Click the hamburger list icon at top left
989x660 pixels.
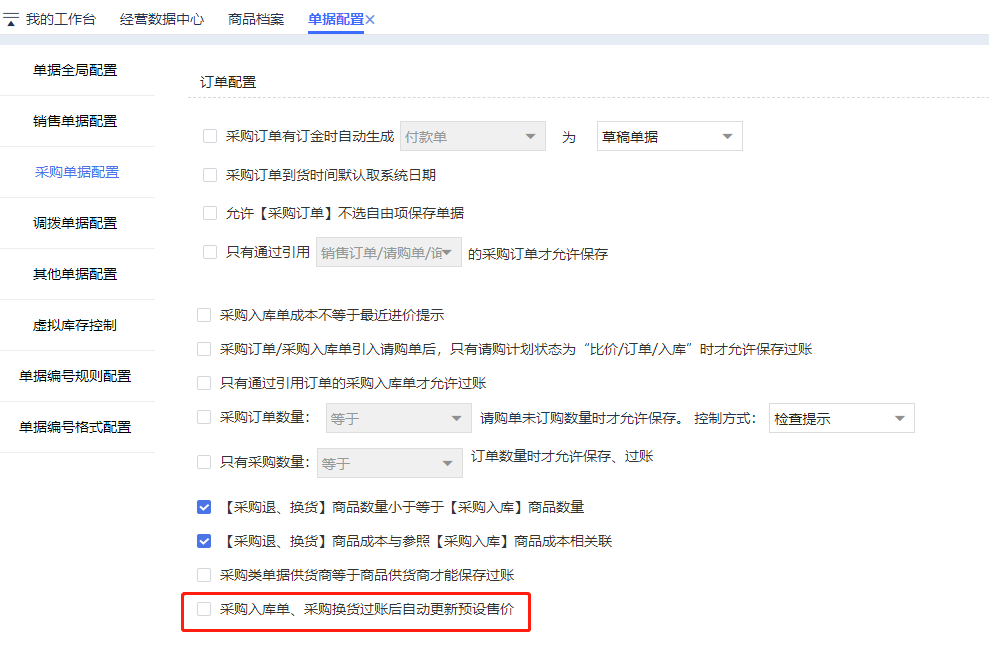pyautogui.click(x=13, y=17)
